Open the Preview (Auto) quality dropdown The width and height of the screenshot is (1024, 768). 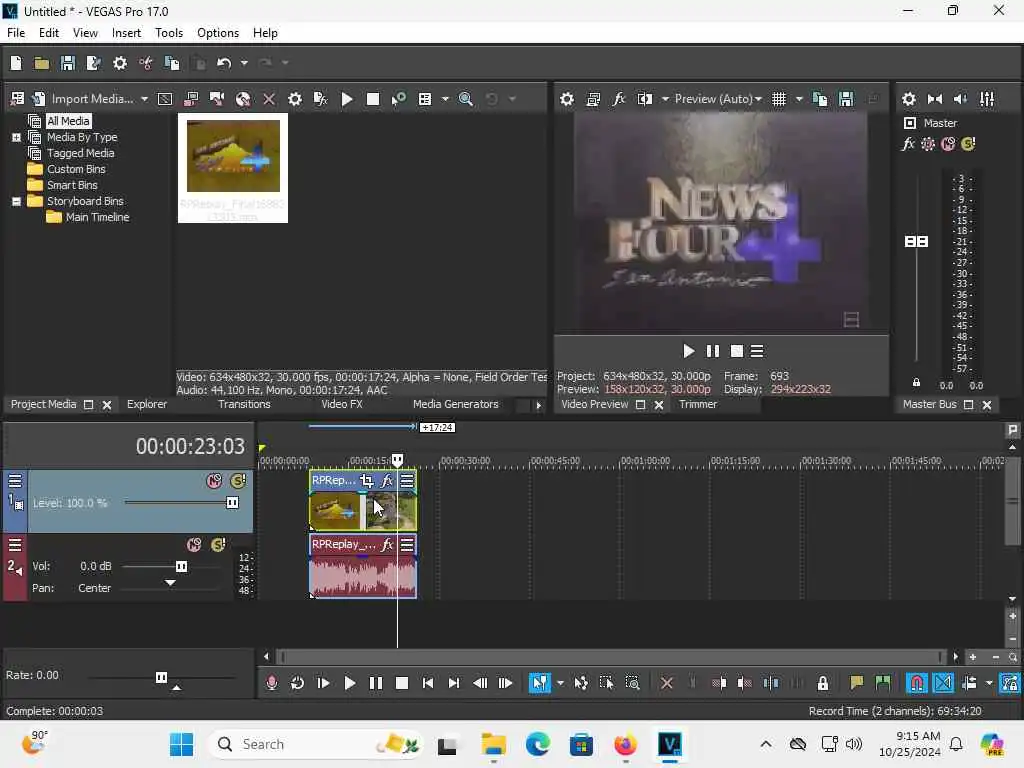(718, 99)
